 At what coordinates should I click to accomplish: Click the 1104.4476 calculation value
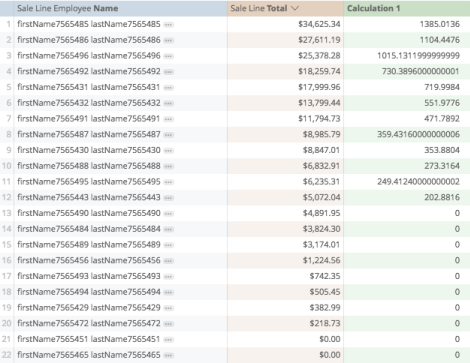440,40
